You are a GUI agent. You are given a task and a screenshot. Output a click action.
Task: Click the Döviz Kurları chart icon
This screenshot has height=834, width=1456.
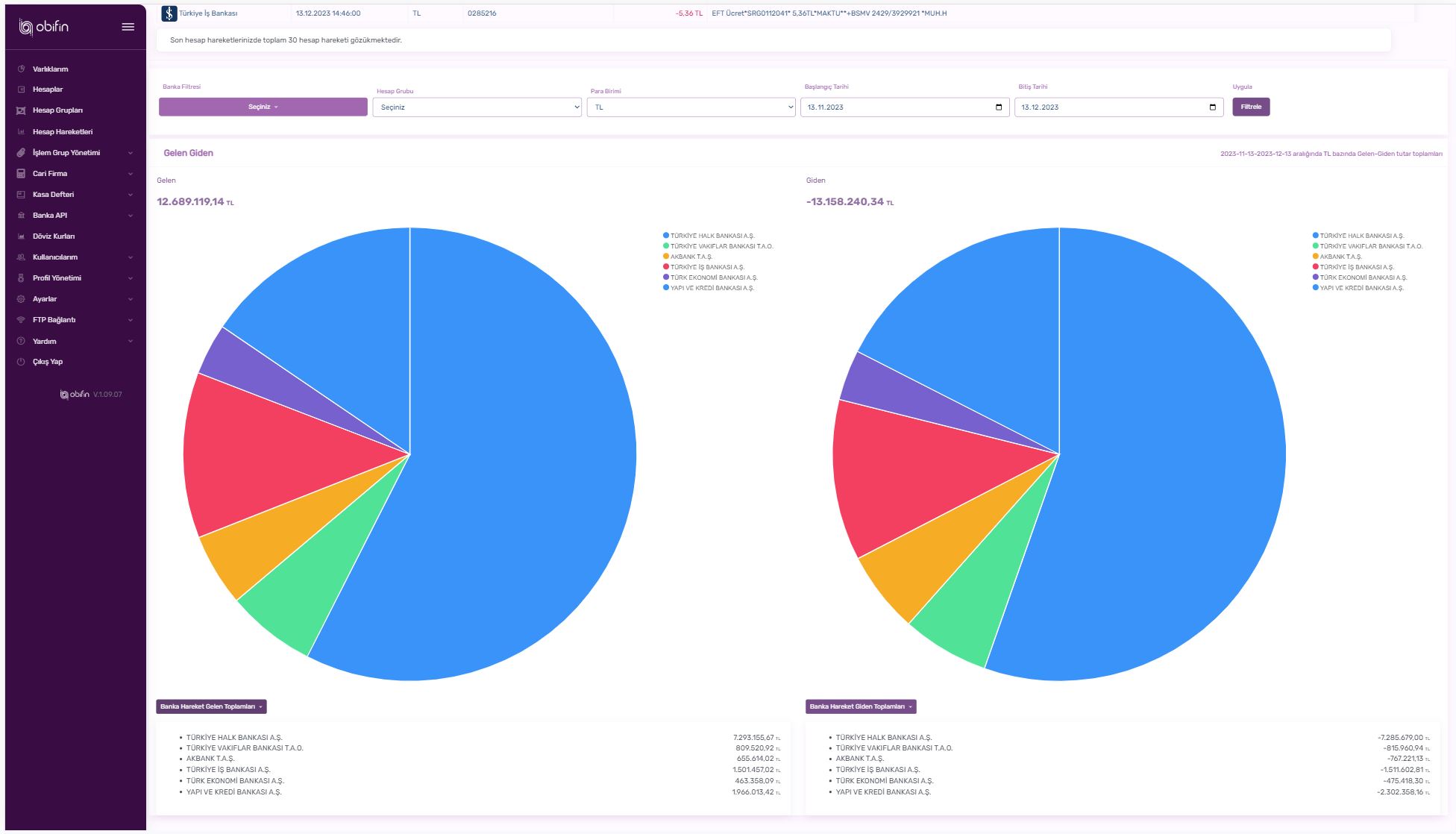pyautogui.click(x=22, y=236)
